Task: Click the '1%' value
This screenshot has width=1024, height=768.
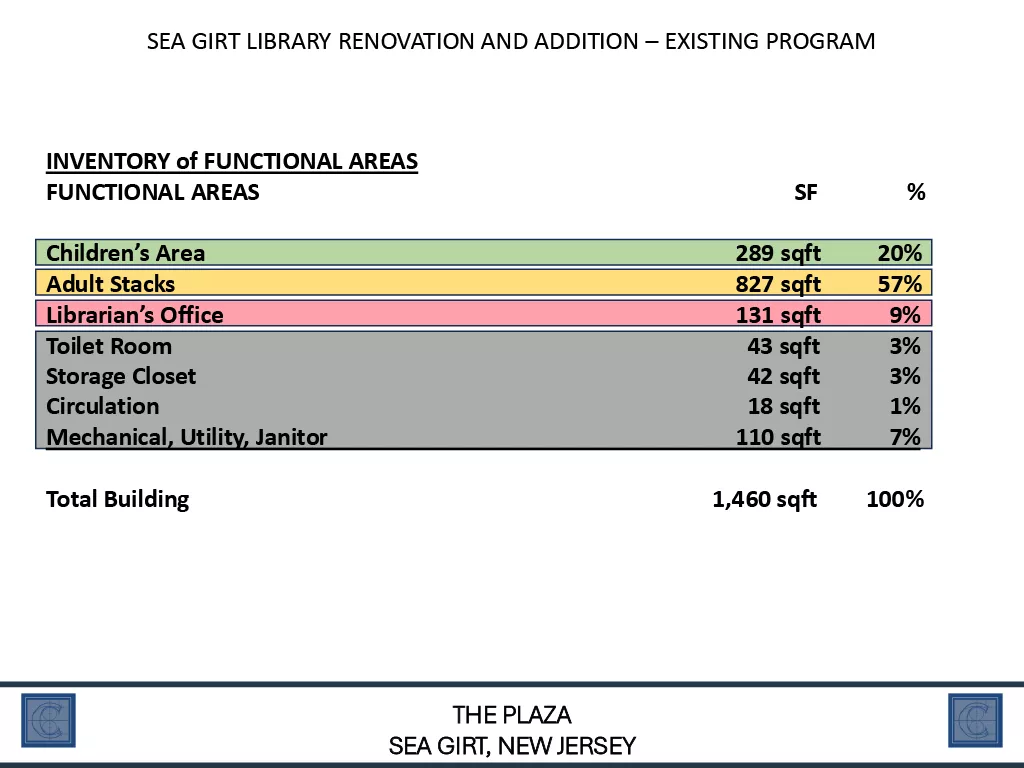Action: (905, 406)
